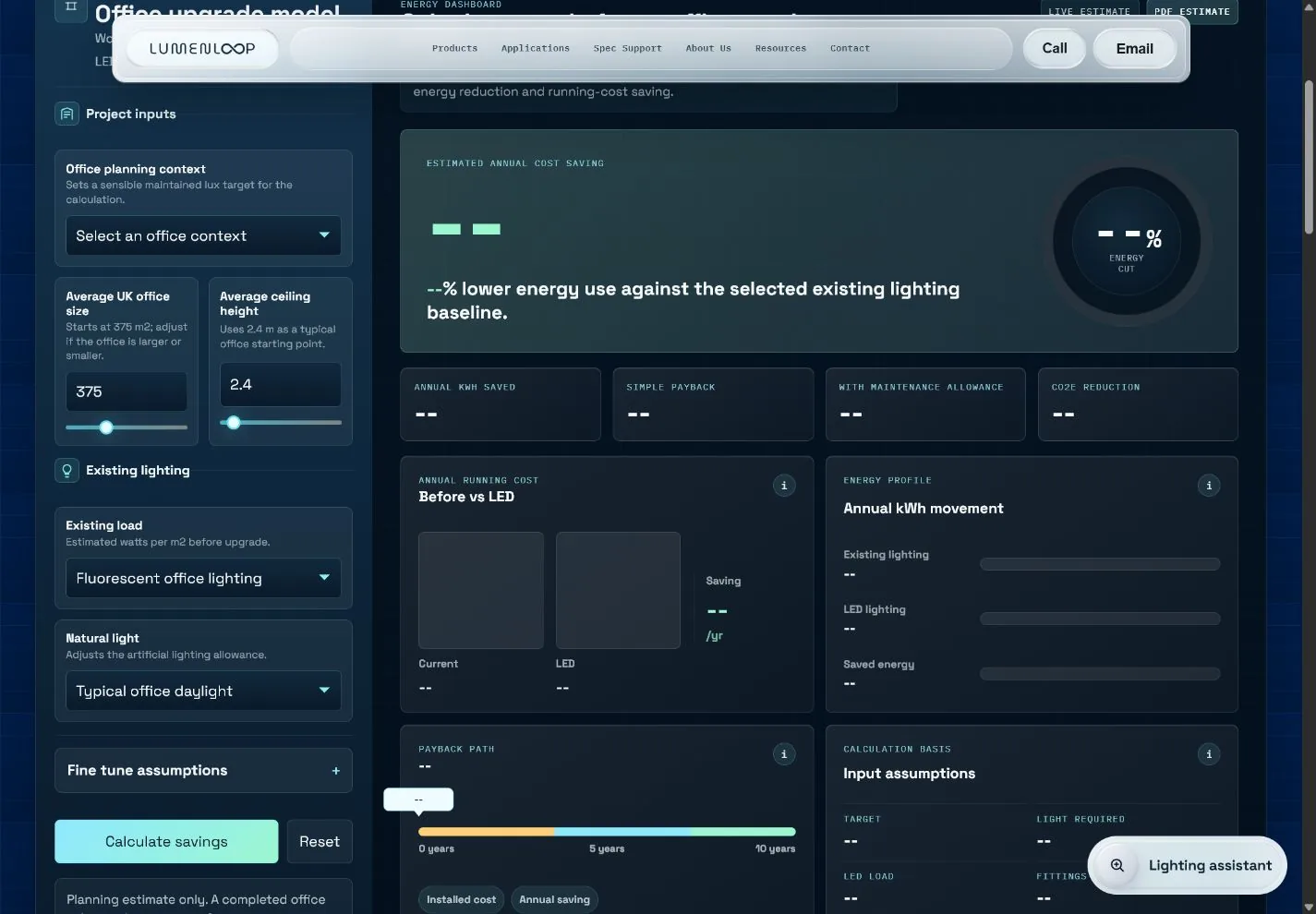Click the Current cost bar placeholder

[x=481, y=590]
